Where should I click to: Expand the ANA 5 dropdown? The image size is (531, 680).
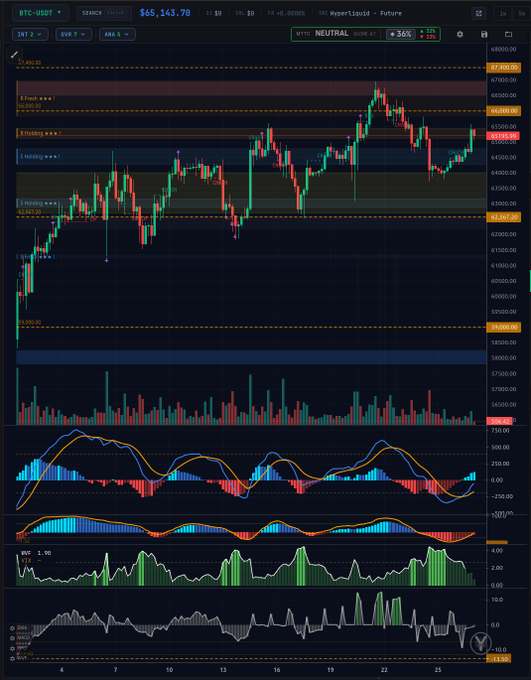[x=117, y=34]
